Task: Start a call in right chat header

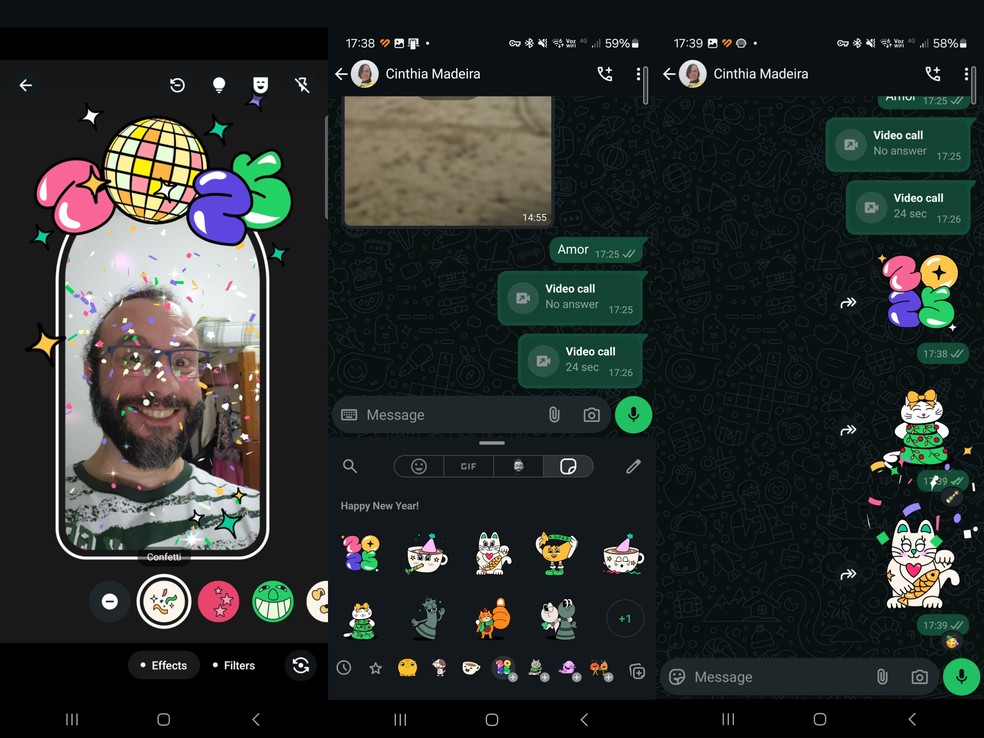Action: tap(933, 74)
